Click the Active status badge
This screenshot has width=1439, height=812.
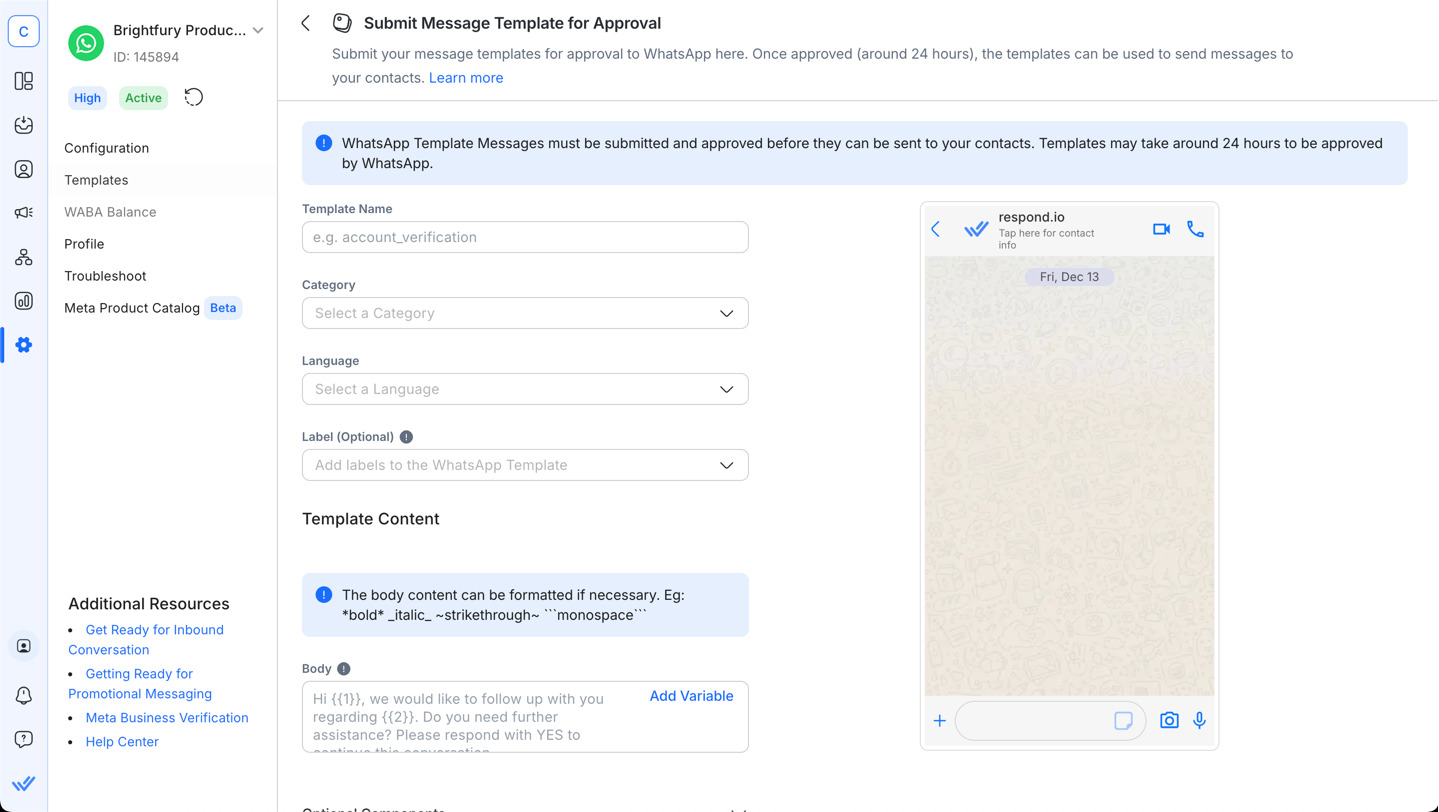[143, 98]
